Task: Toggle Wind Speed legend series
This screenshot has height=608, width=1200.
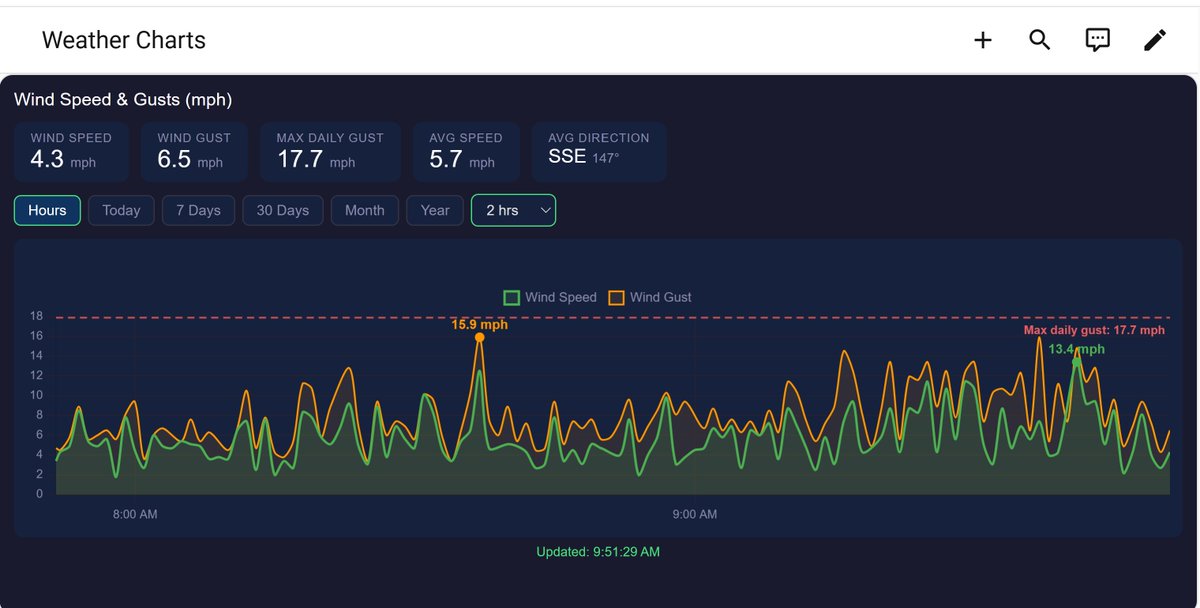Action: (x=550, y=297)
